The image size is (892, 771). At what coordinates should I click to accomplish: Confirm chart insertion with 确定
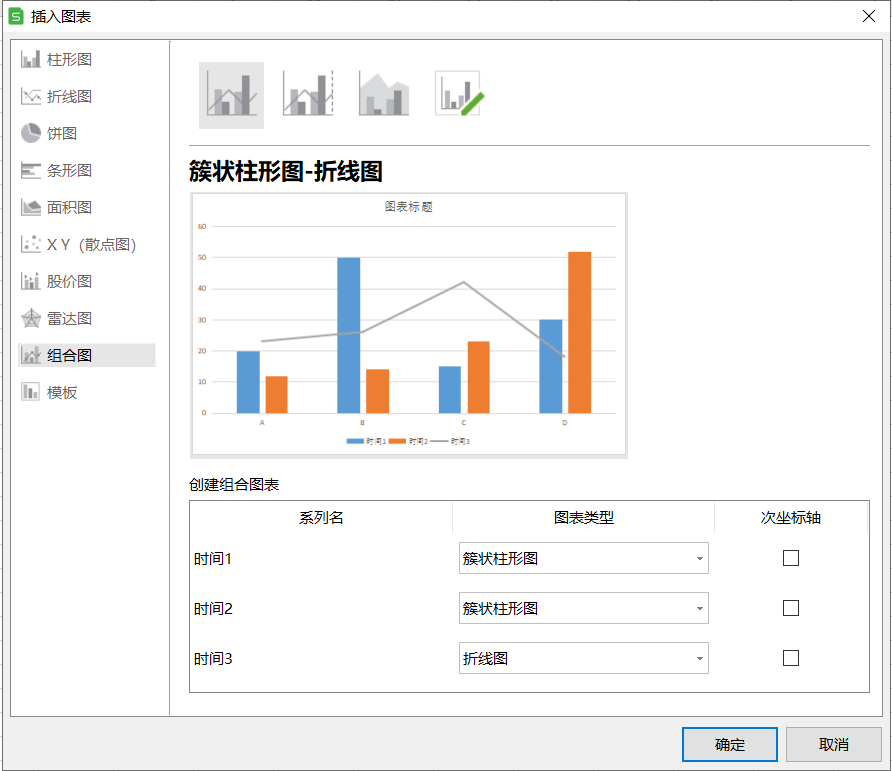point(729,744)
